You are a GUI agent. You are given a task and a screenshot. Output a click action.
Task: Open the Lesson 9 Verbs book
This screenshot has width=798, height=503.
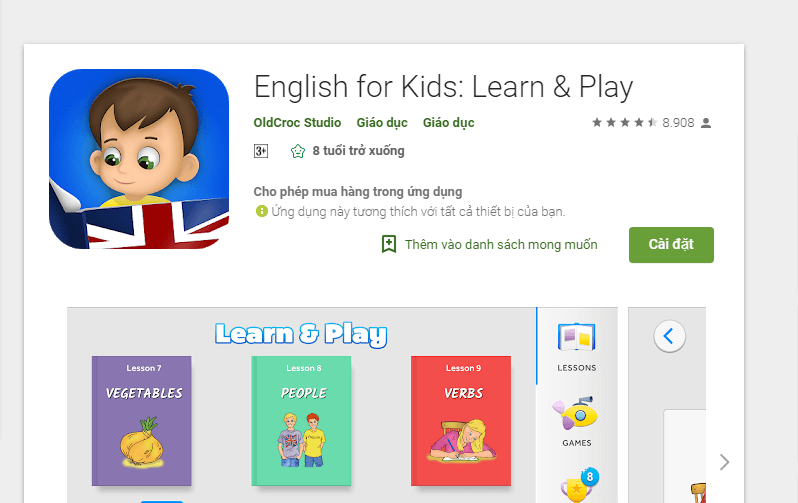[461, 421]
